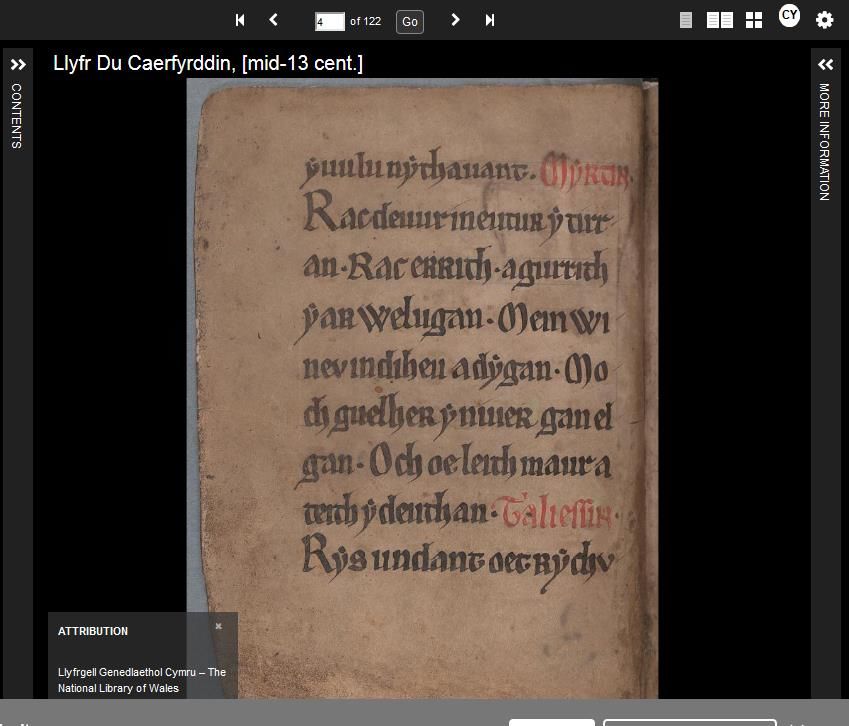Go to the next page
This screenshot has width=849, height=726.
455,20
